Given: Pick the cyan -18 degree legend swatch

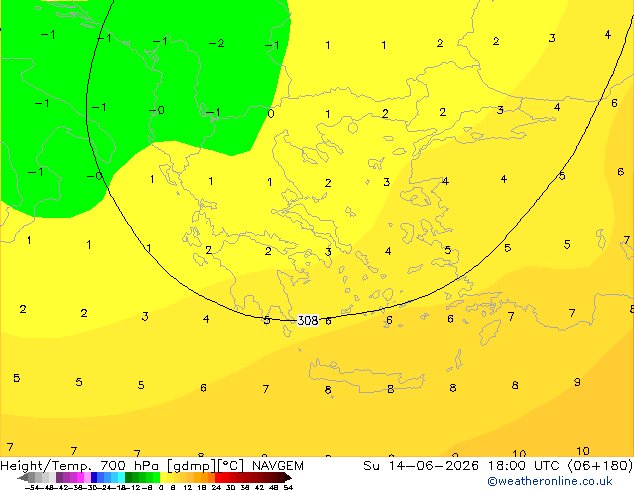Looking at the screenshot, I should 121,477.
